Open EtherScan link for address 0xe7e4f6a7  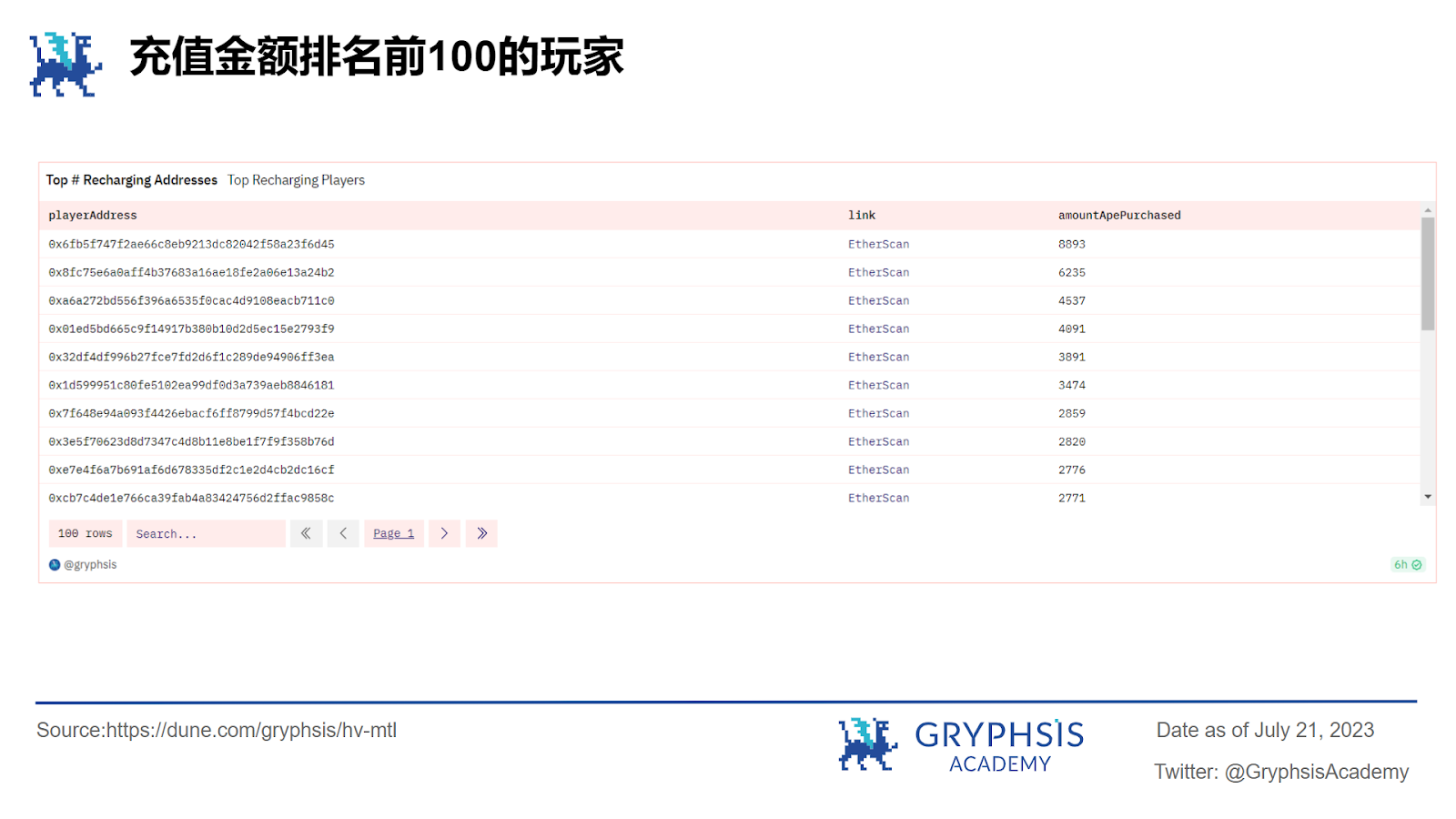coord(879,470)
